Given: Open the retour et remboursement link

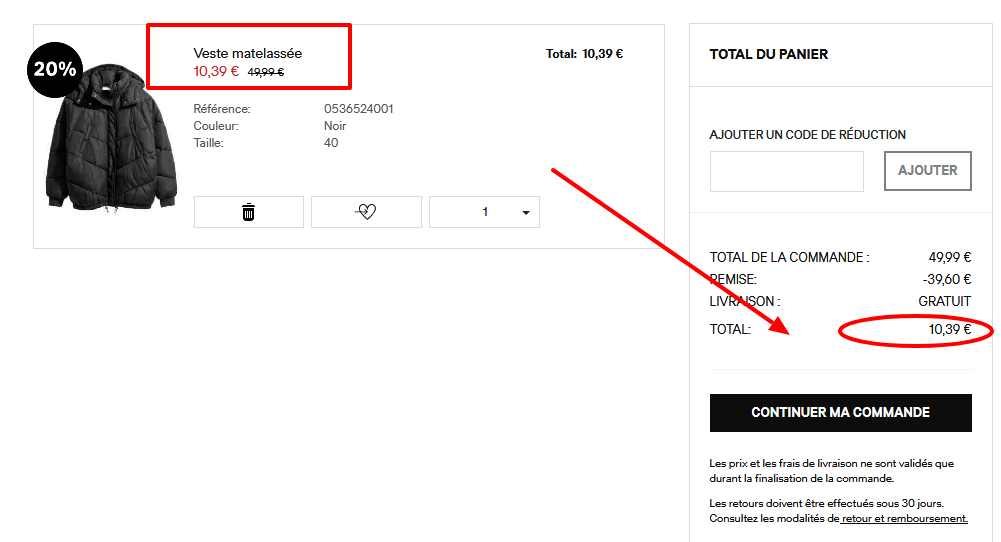Looking at the screenshot, I should point(904,518).
